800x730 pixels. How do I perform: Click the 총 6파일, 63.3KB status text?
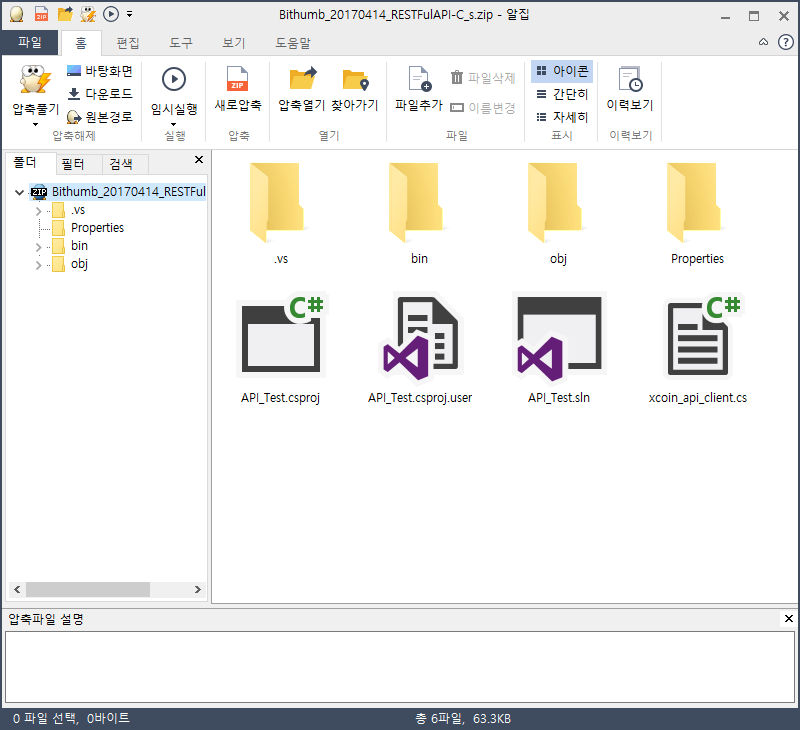[x=463, y=719]
